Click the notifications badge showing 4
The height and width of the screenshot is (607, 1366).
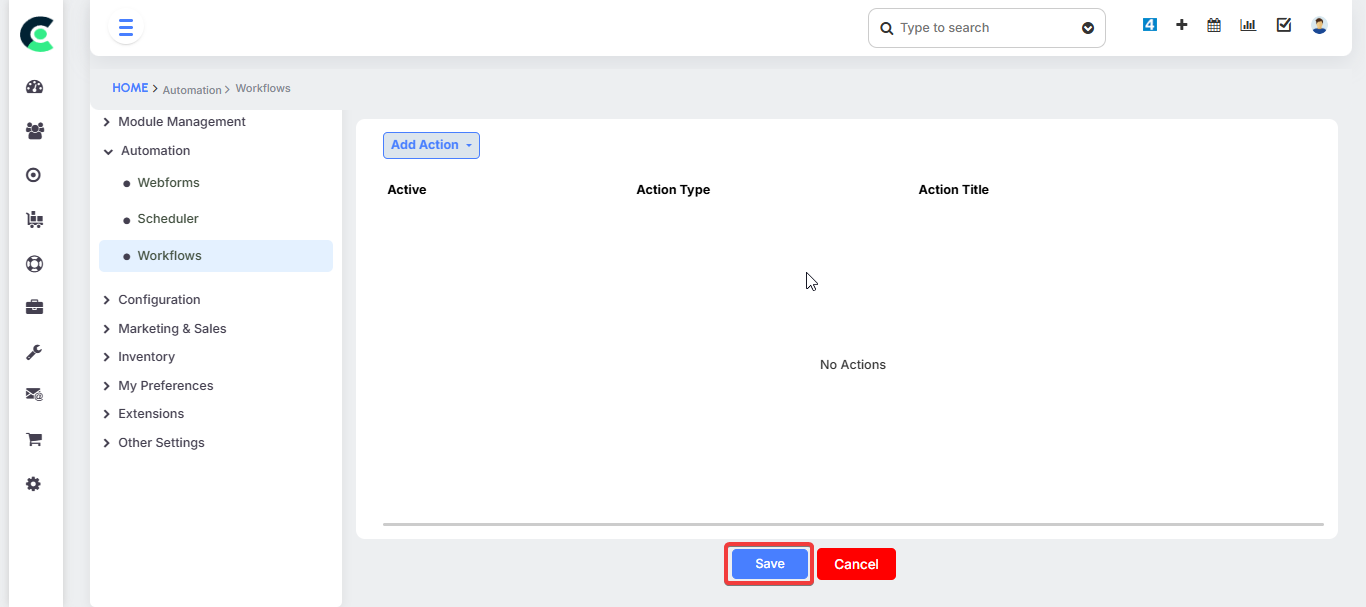click(1149, 23)
